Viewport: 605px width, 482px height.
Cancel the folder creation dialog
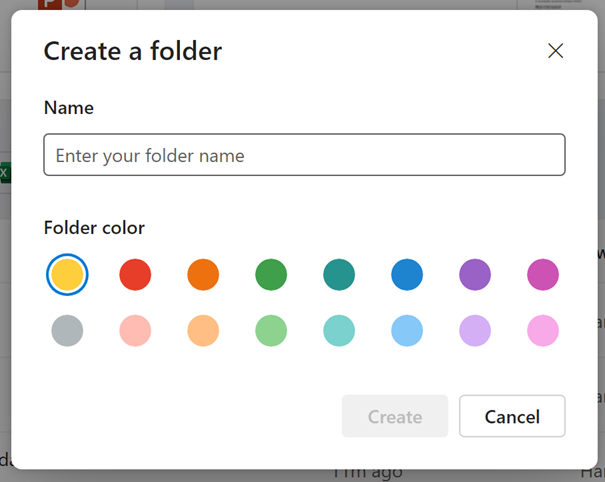(512, 416)
